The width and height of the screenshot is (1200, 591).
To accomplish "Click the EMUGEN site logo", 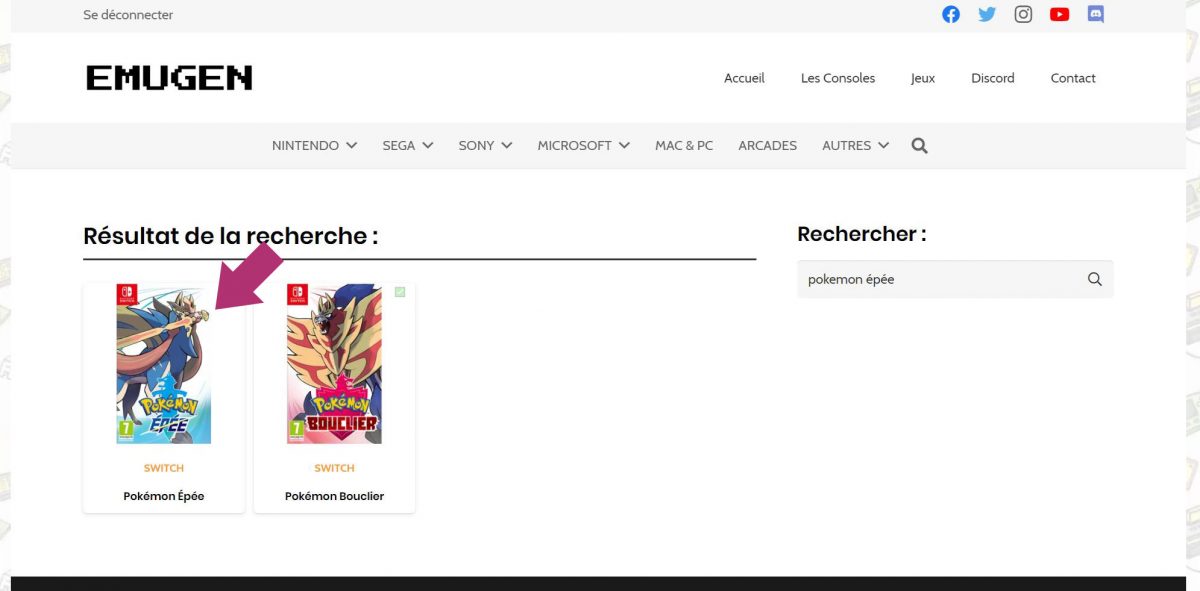I will tap(169, 78).
